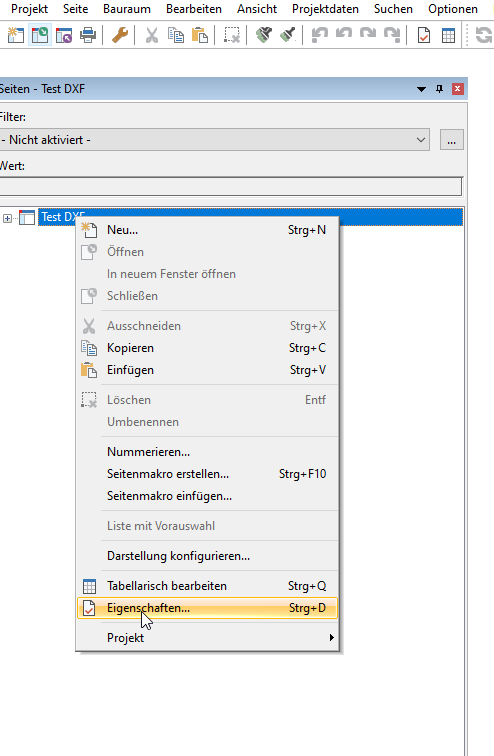
Task: Click the toolbar paste clipboard icon
Action: point(200,35)
